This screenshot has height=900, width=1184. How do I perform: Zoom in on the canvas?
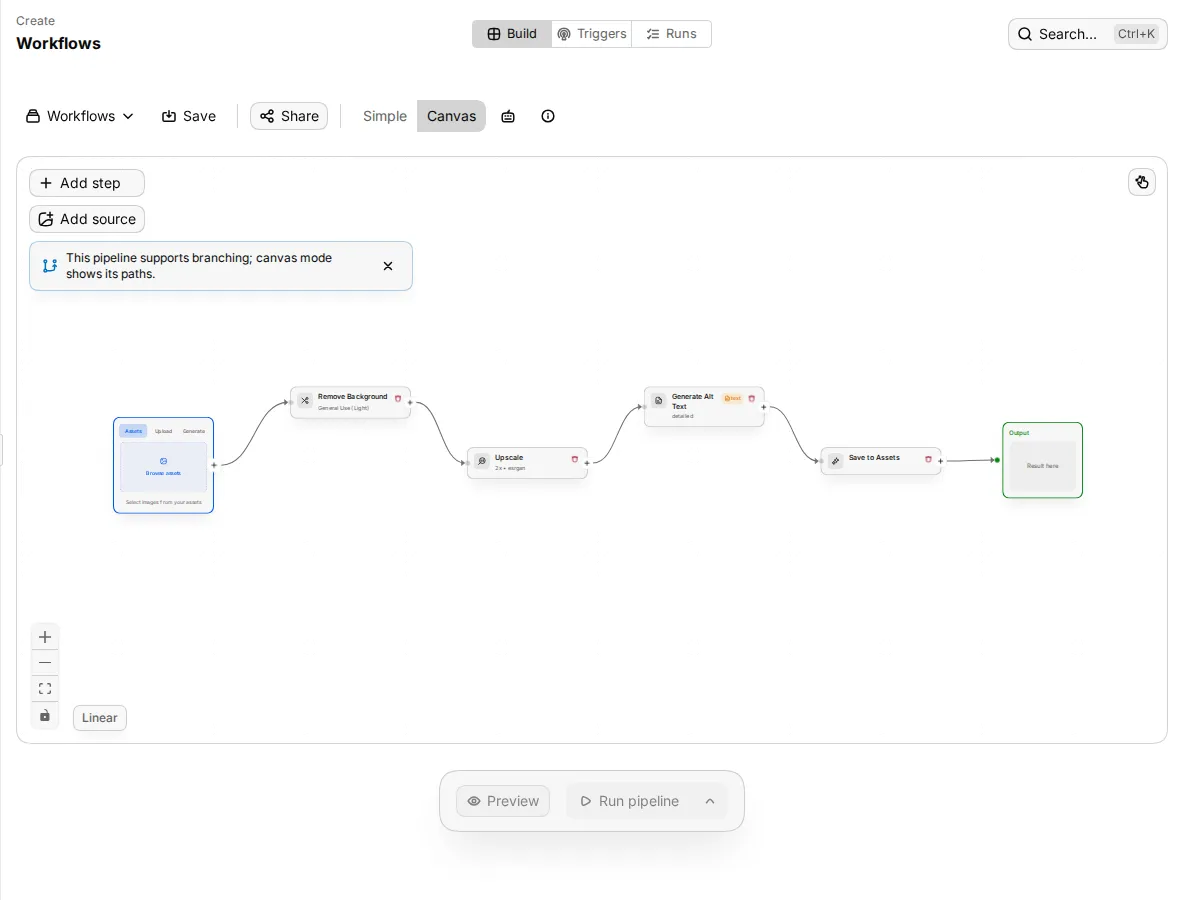click(45, 637)
